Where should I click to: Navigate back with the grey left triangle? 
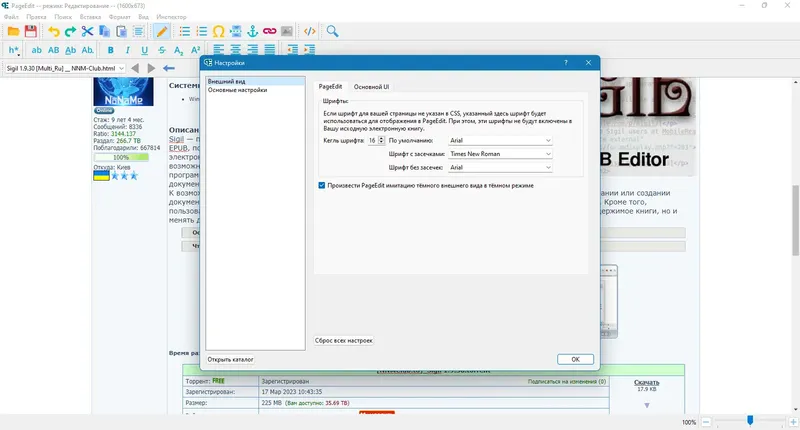135,68
